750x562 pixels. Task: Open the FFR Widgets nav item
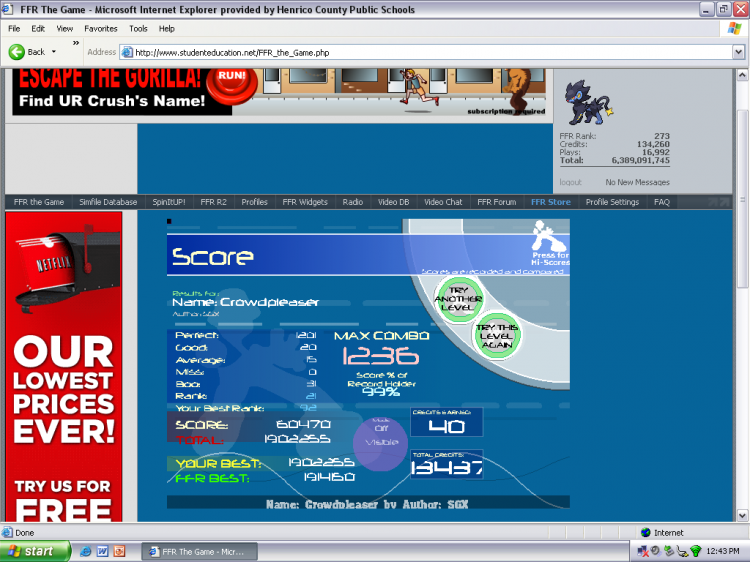pyautogui.click(x=305, y=202)
